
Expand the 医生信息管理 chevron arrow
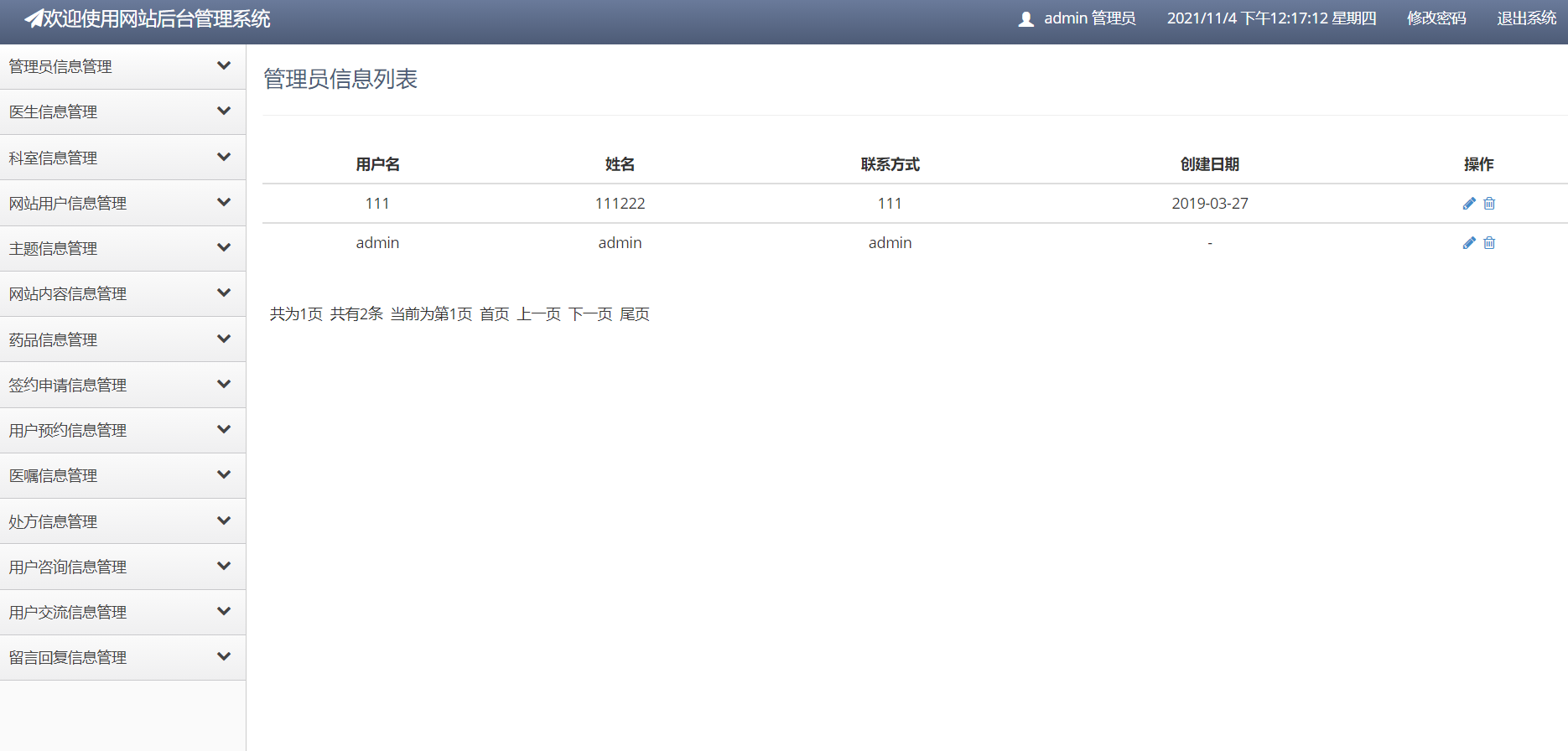click(x=224, y=111)
